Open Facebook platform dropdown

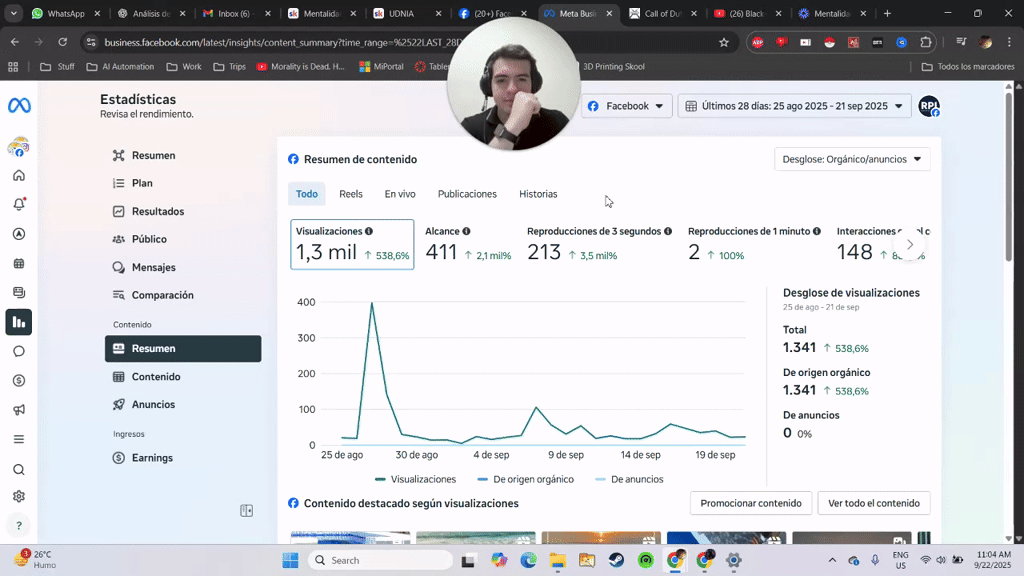tap(626, 106)
